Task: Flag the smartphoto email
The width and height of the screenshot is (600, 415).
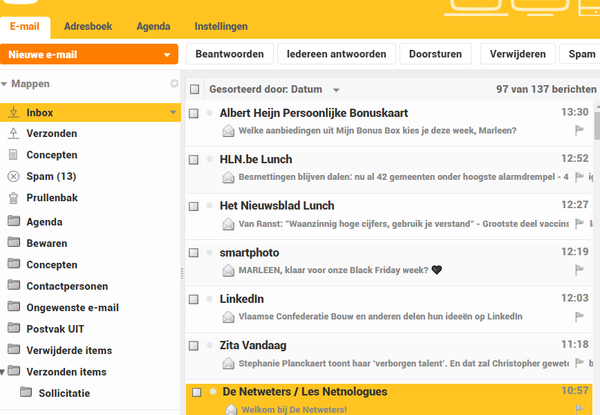Action: pos(579,270)
